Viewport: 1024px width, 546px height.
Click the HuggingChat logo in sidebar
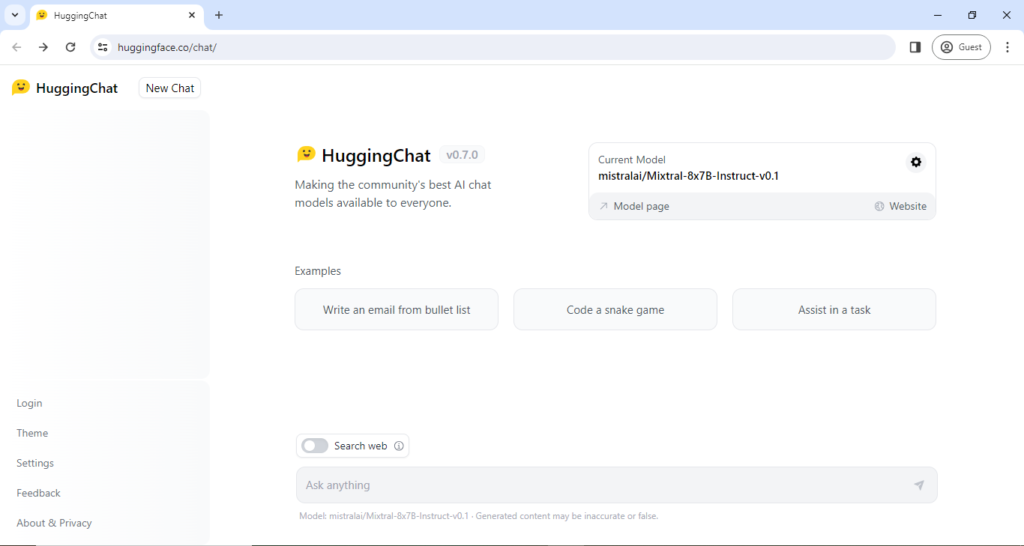coord(65,88)
